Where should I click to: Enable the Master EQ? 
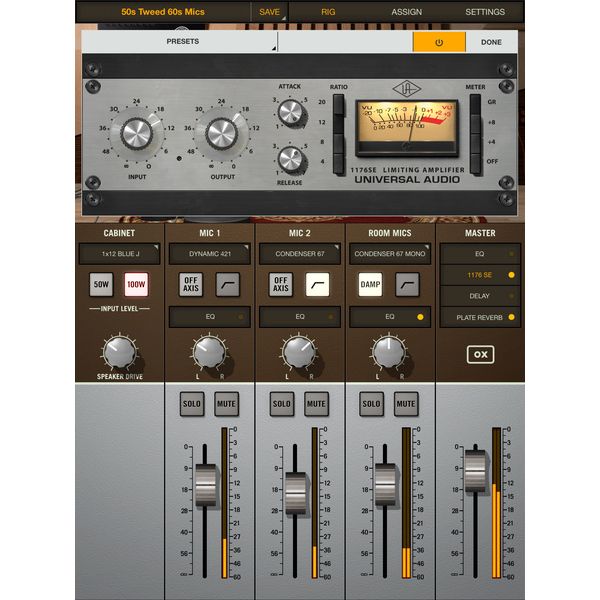pos(480,254)
